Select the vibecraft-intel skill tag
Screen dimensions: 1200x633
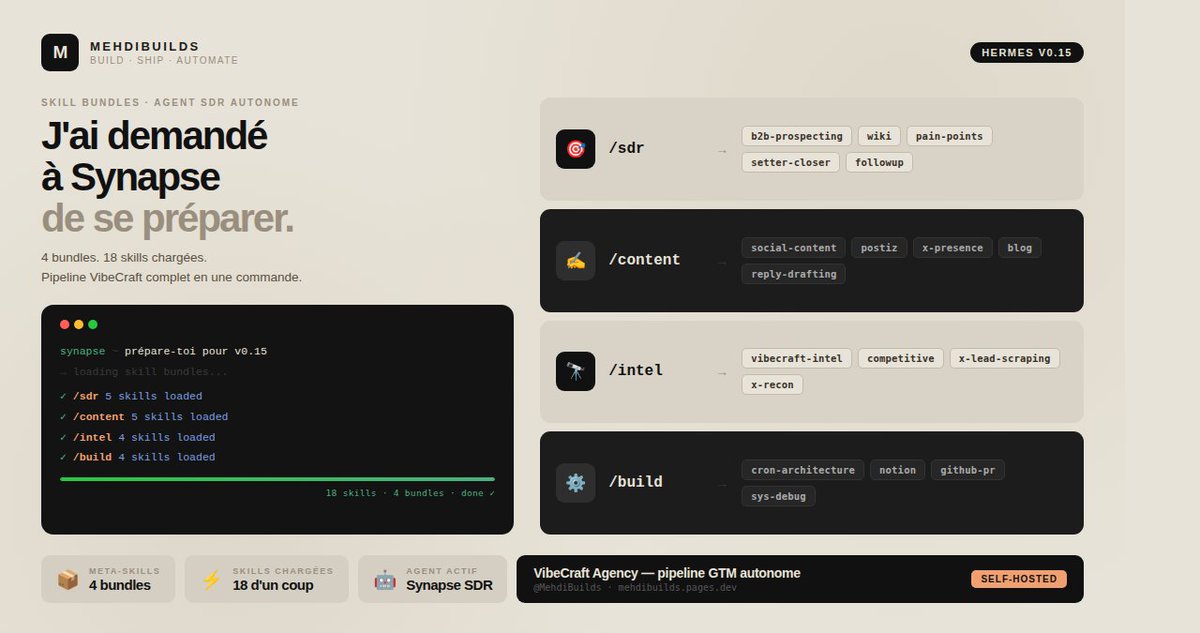(x=796, y=358)
